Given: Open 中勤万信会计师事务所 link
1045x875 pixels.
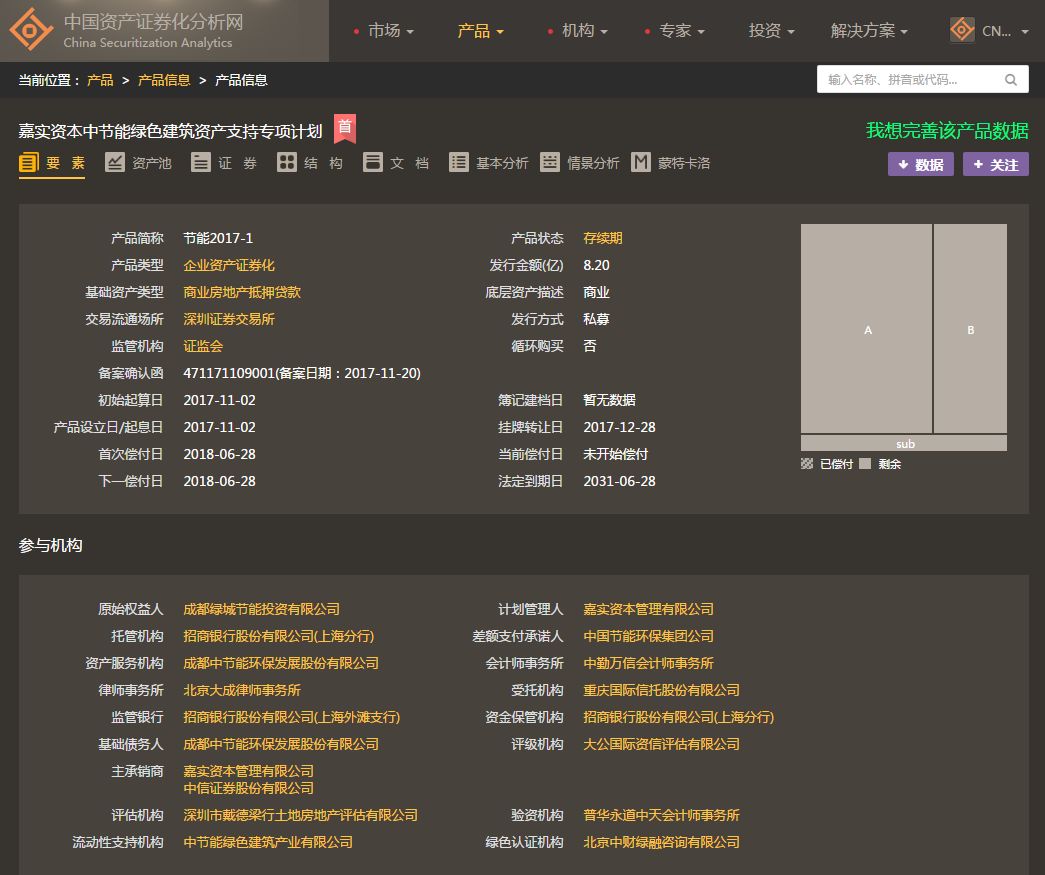Looking at the screenshot, I should tap(648, 663).
